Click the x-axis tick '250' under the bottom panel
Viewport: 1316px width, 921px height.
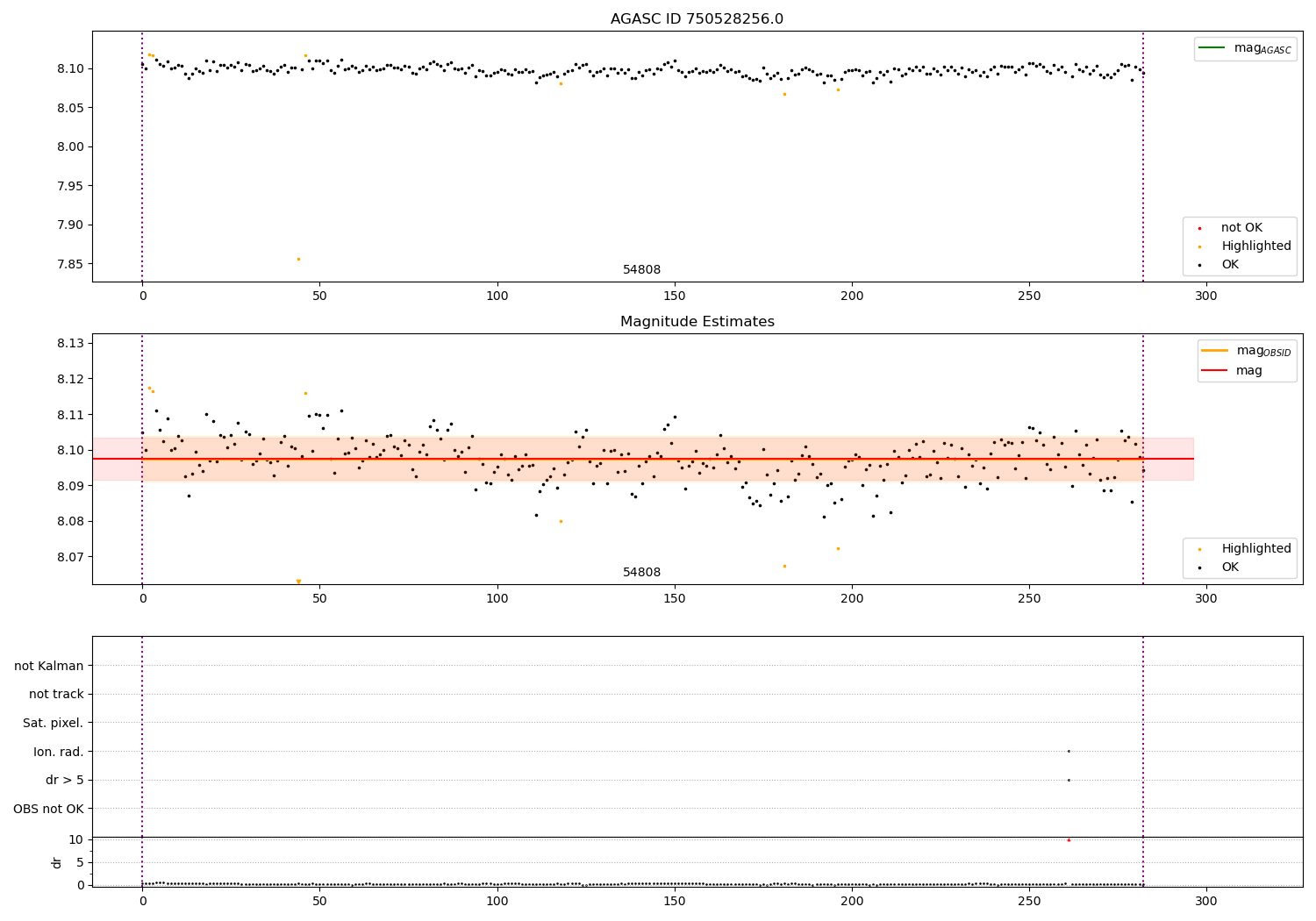point(1029,902)
